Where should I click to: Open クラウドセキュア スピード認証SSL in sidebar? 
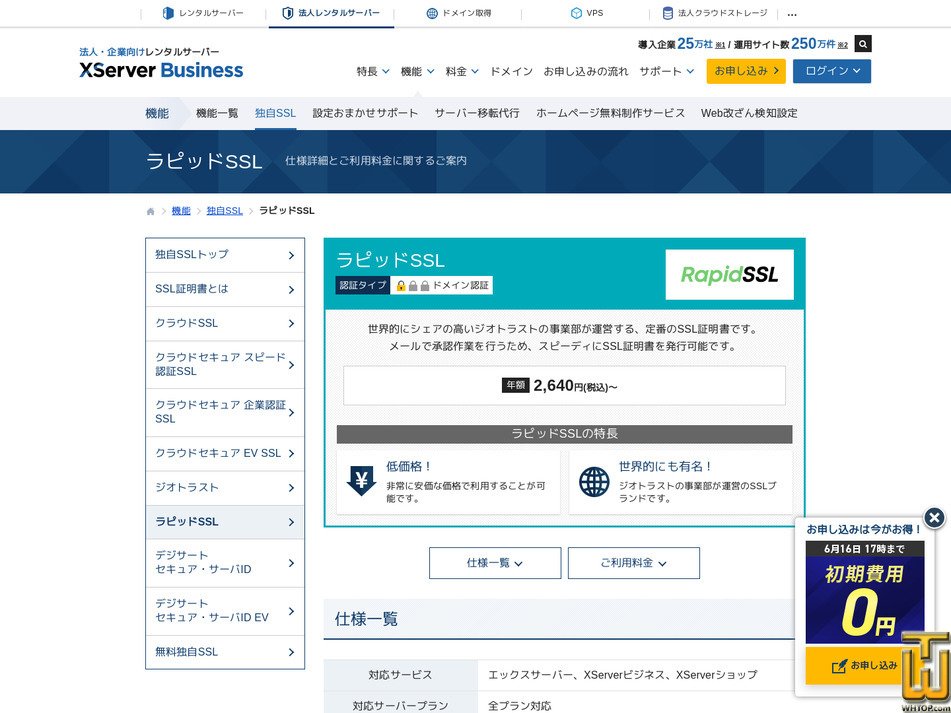[x=225, y=364]
